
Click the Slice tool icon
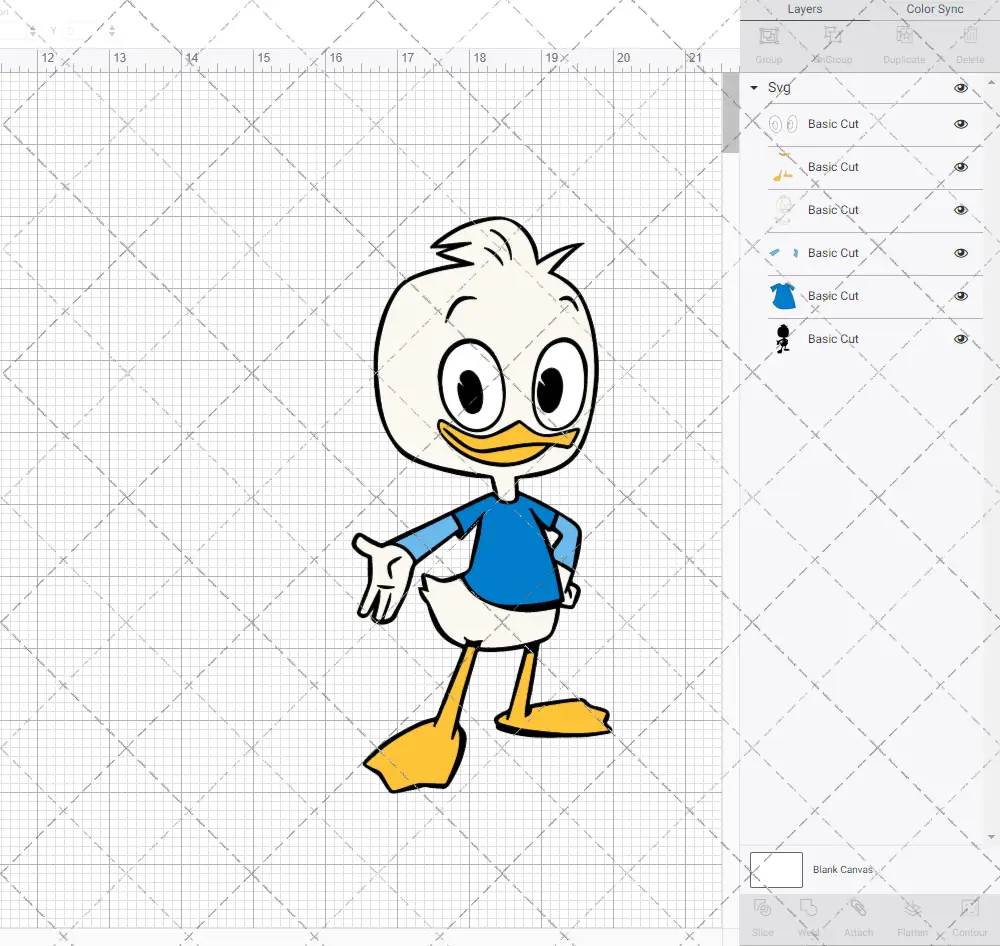(762, 908)
